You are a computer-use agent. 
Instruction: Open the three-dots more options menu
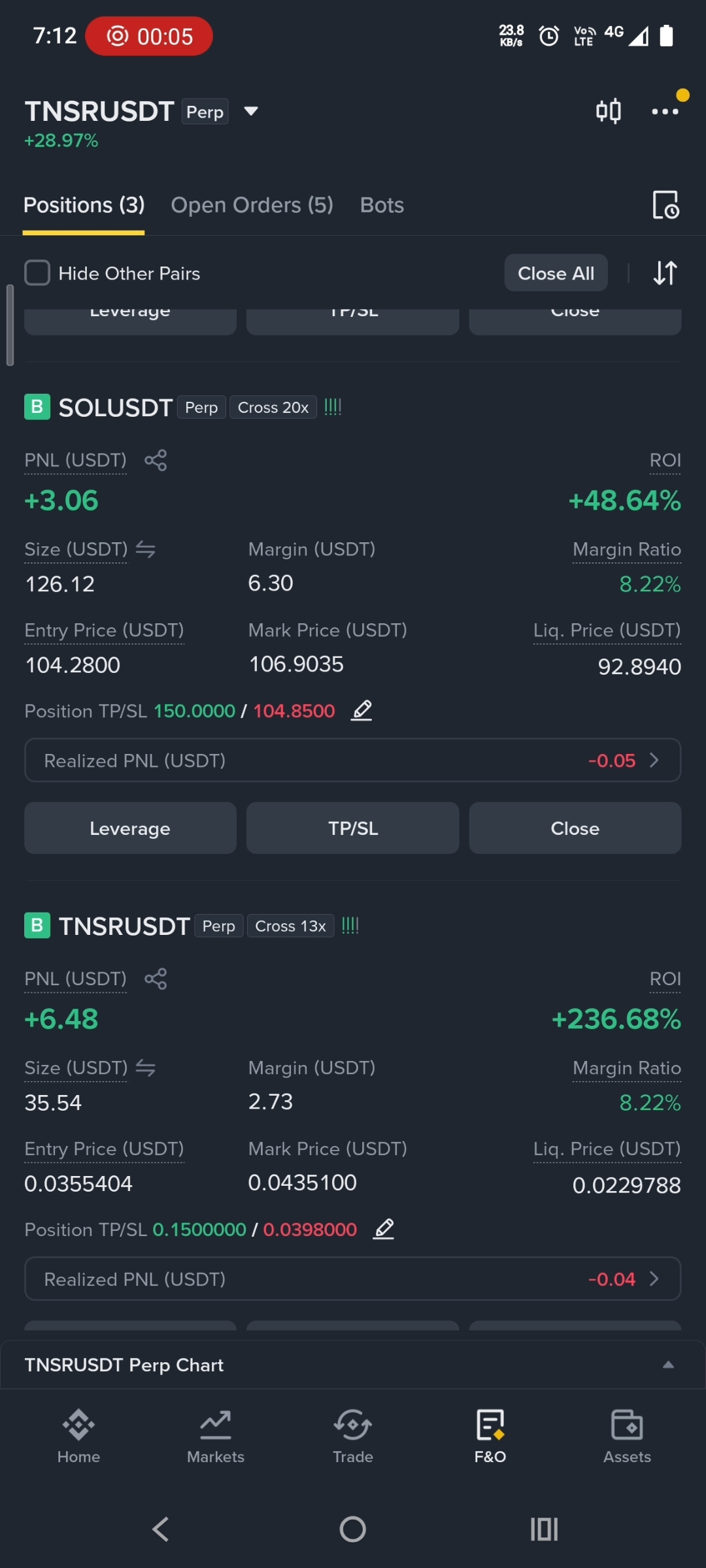click(x=665, y=112)
